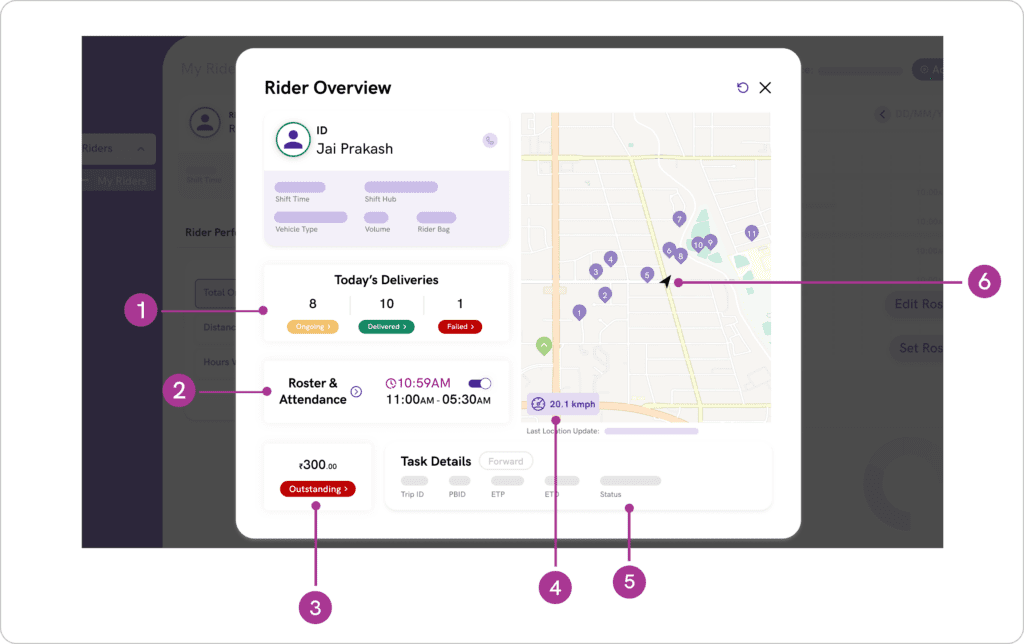This screenshot has height=644, width=1024.
Task: Select map delivery pin 1
Action: click(x=579, y=313)
